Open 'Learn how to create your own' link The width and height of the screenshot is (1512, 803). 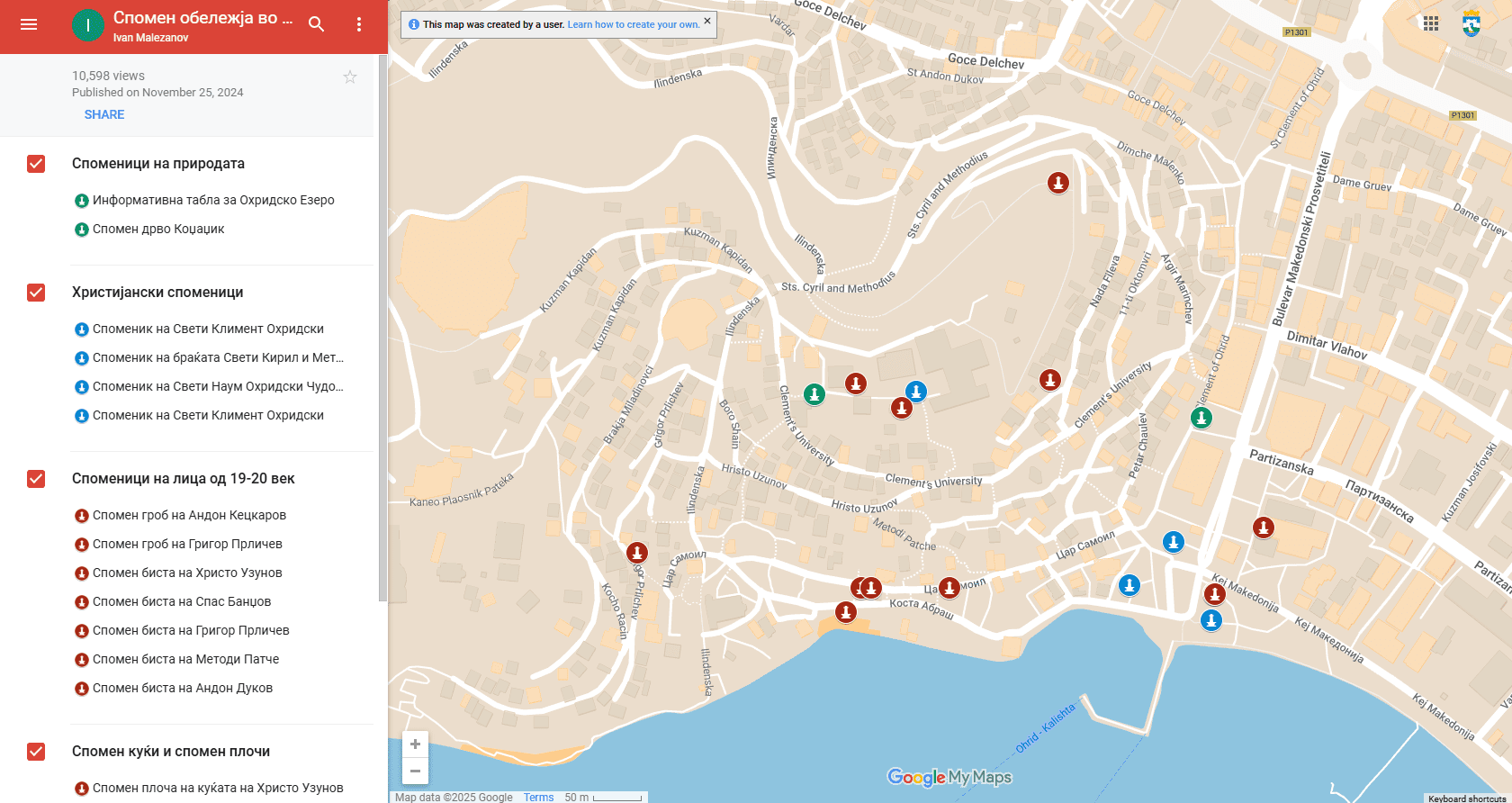634,24
